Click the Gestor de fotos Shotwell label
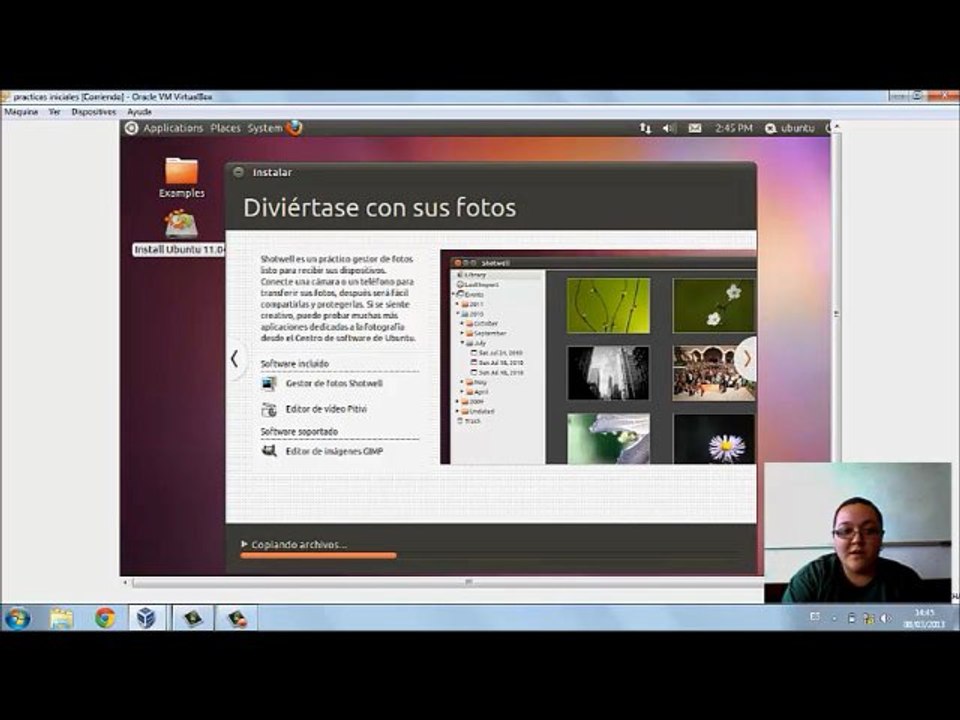Image resolution: width=960 pixels, height=720 pixels. [334, 383]
